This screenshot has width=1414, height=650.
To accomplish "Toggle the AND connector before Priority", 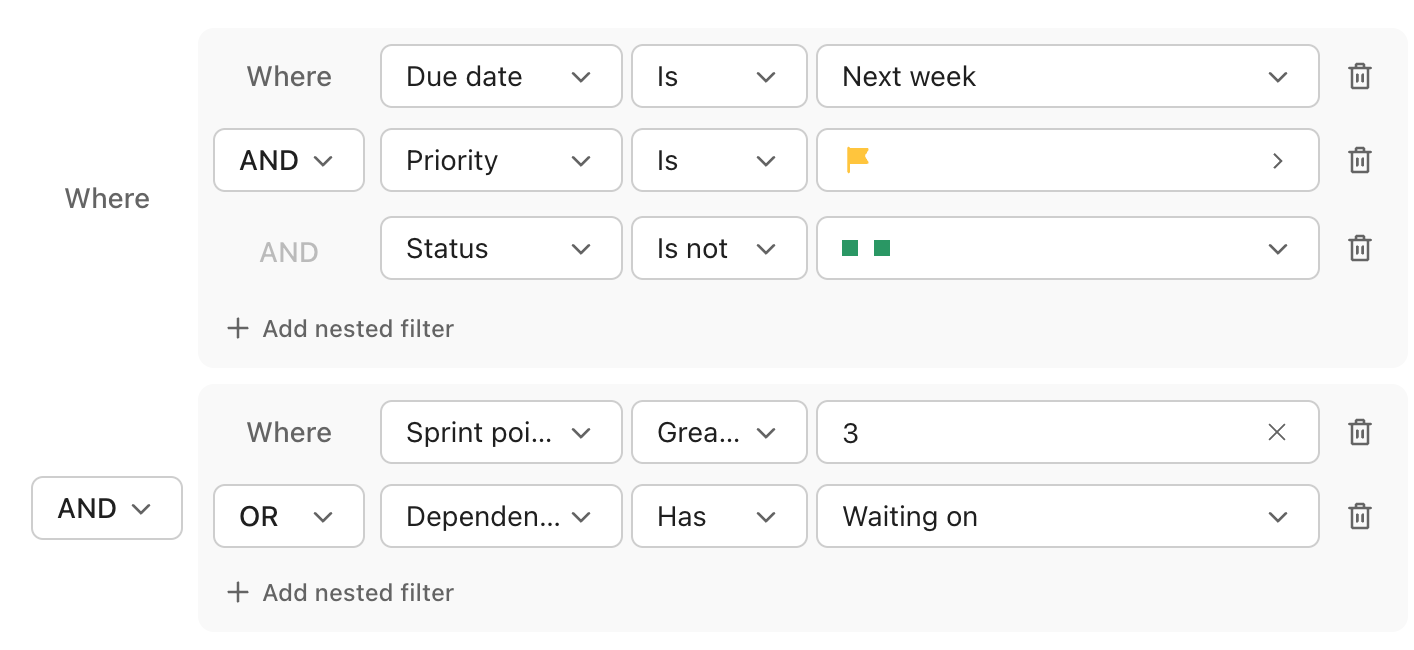I will 288,161.
